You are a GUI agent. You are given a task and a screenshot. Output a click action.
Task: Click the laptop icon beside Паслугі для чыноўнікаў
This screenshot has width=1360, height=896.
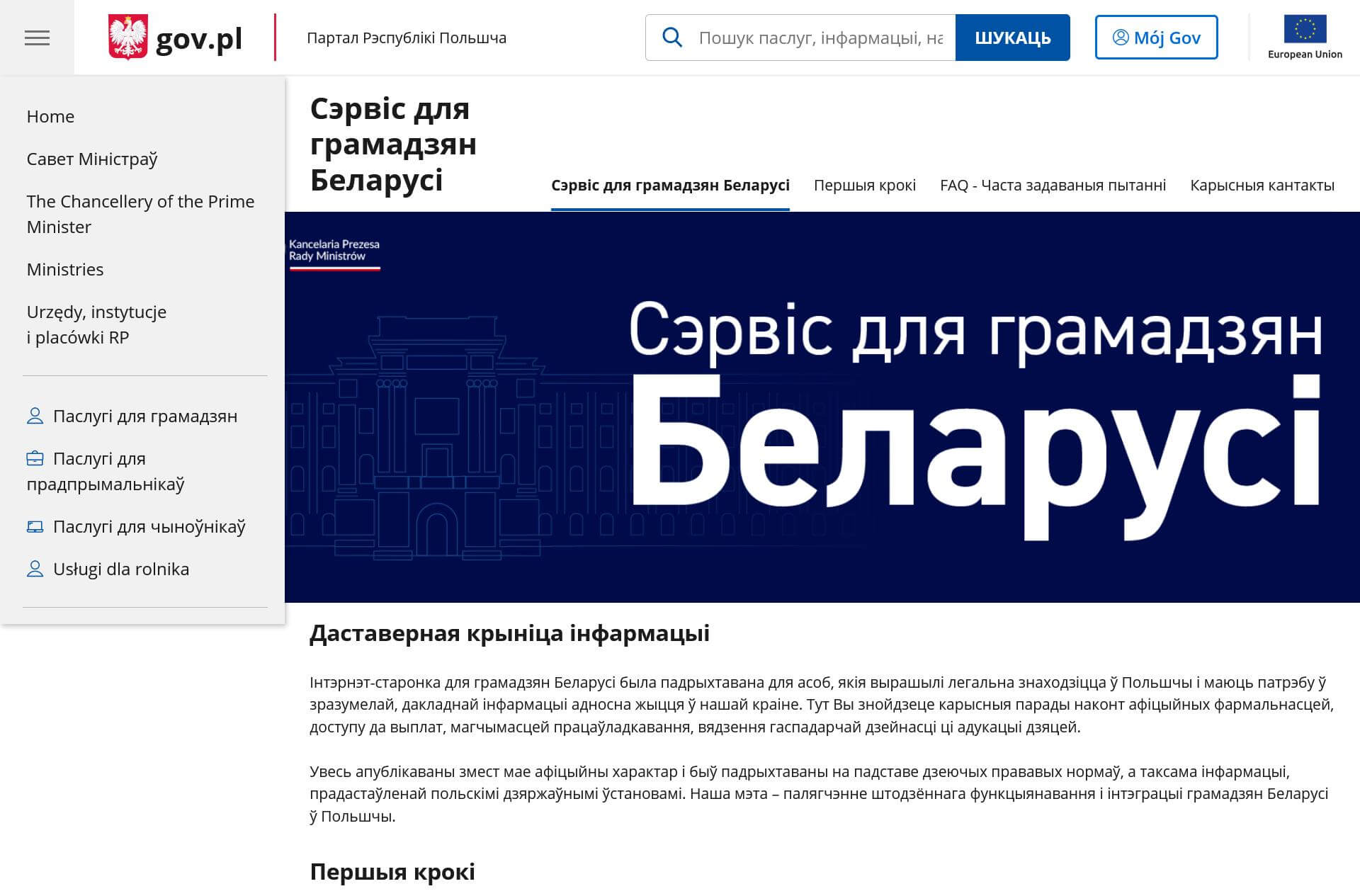pos(35,526)
